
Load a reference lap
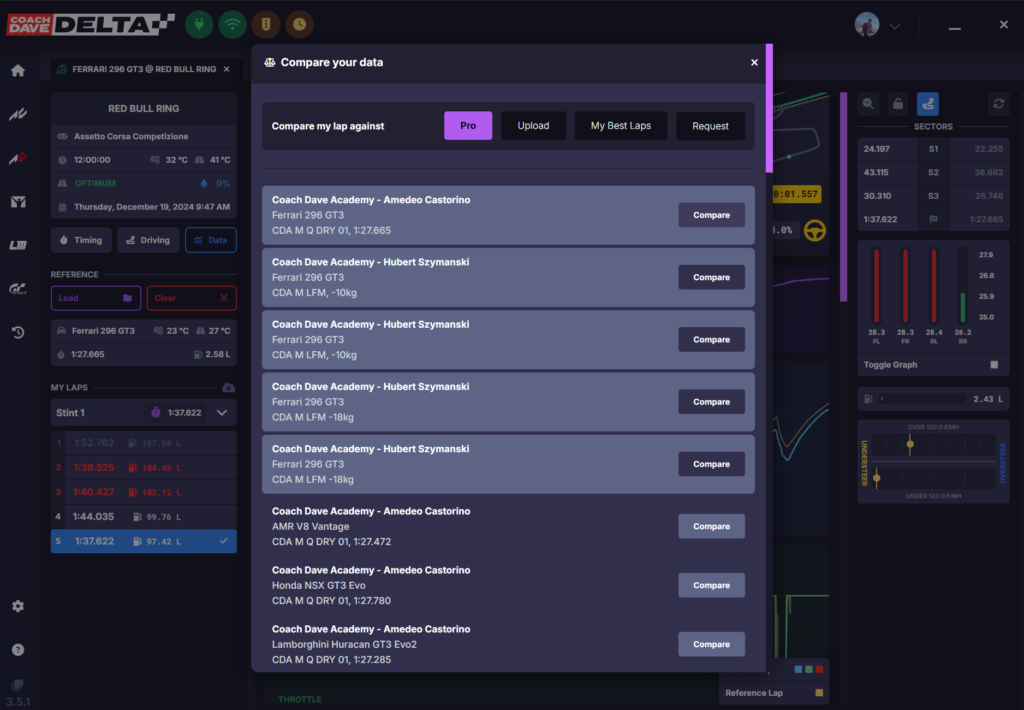tap(96, 298)
